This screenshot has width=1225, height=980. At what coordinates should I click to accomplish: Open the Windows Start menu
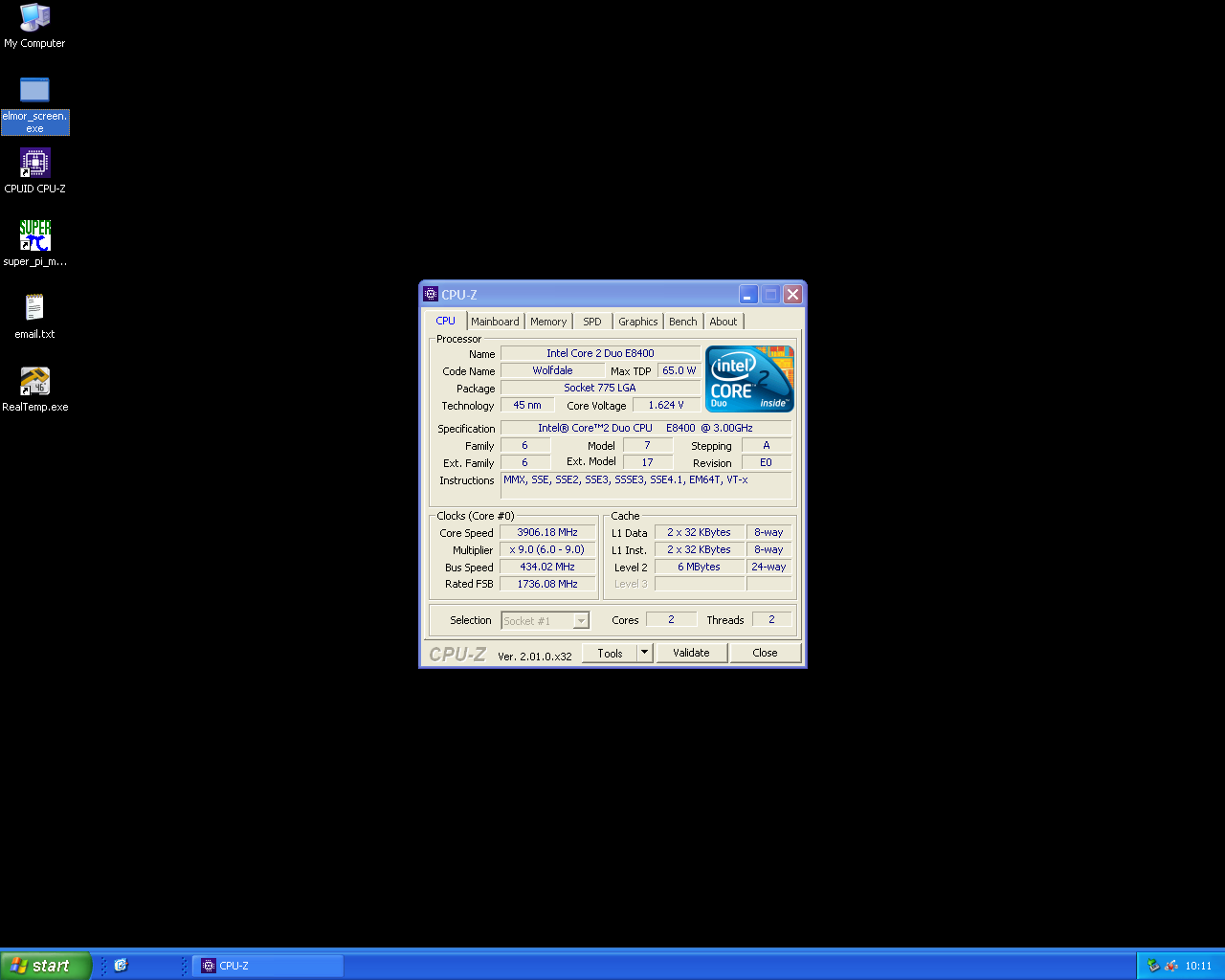point(45,966)
